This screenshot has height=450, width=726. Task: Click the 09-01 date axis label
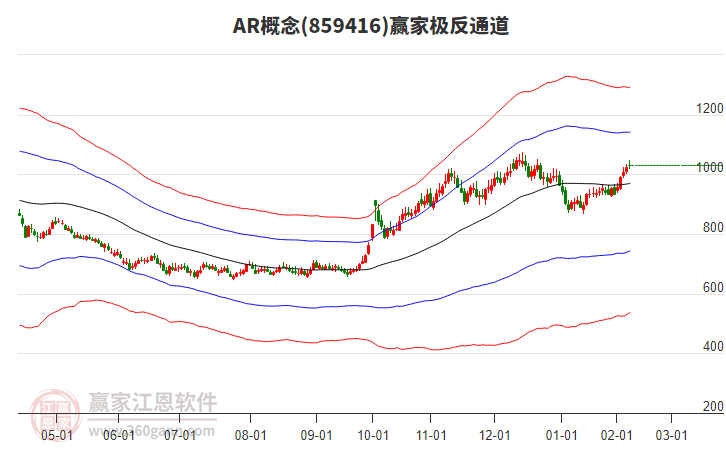tap(316, 435)
